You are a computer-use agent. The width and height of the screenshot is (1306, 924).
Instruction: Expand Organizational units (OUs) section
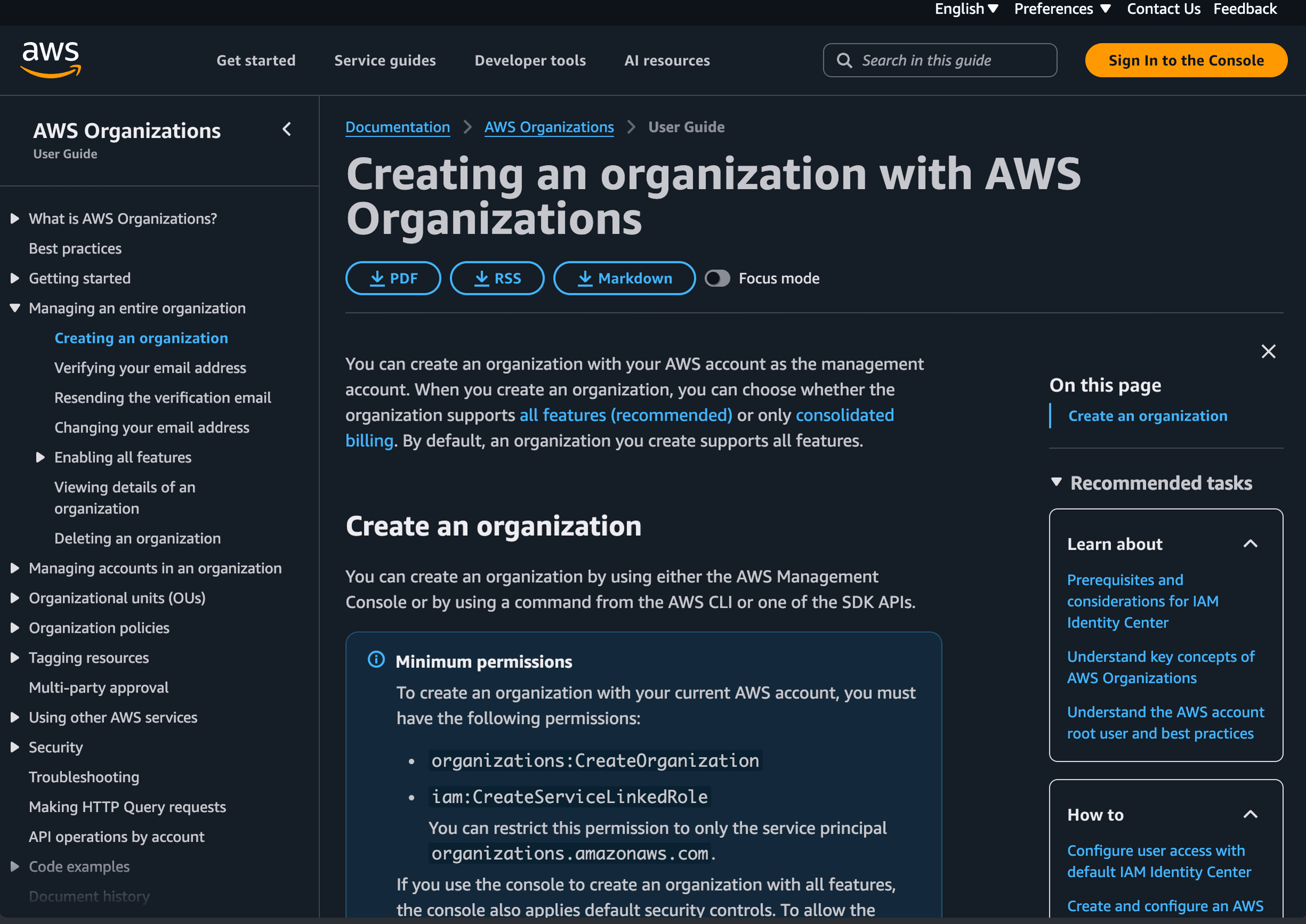(x=15, y=598)
